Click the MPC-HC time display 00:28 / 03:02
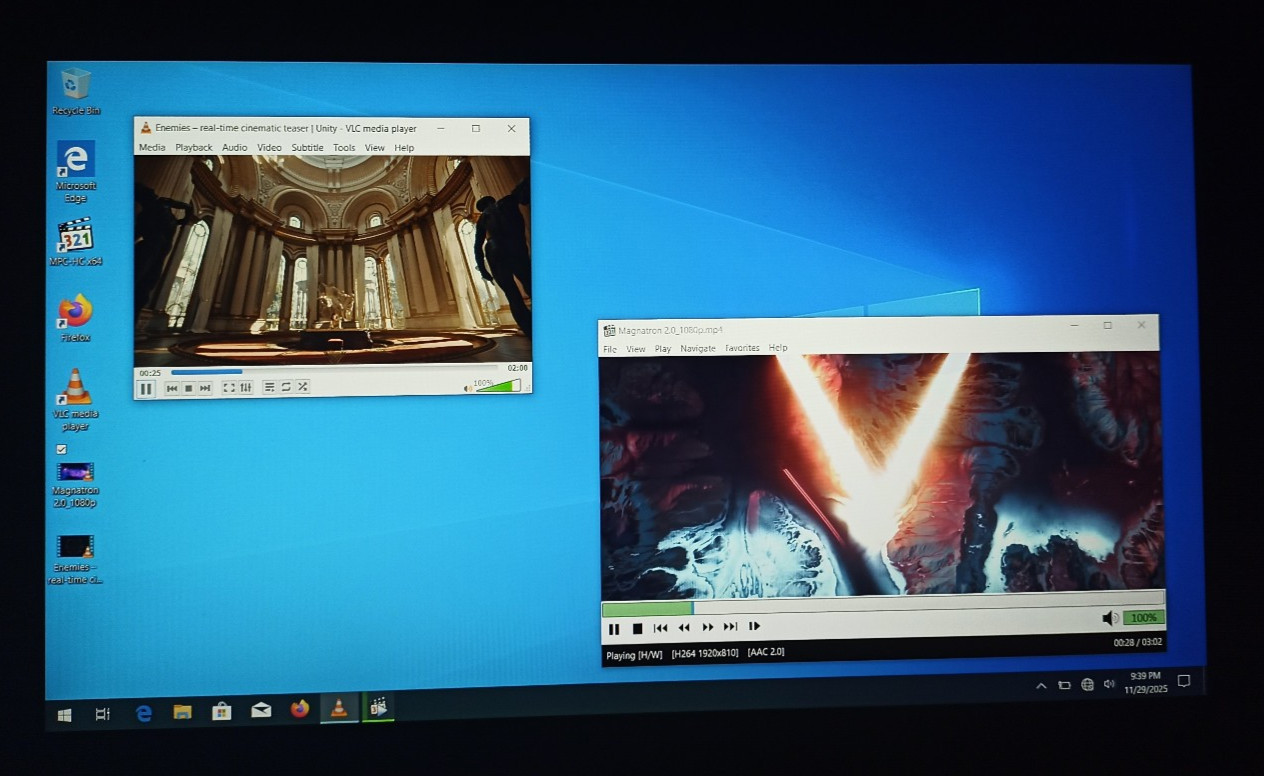The height and width of the screenshot is (776, 1264). (1138, 643)
